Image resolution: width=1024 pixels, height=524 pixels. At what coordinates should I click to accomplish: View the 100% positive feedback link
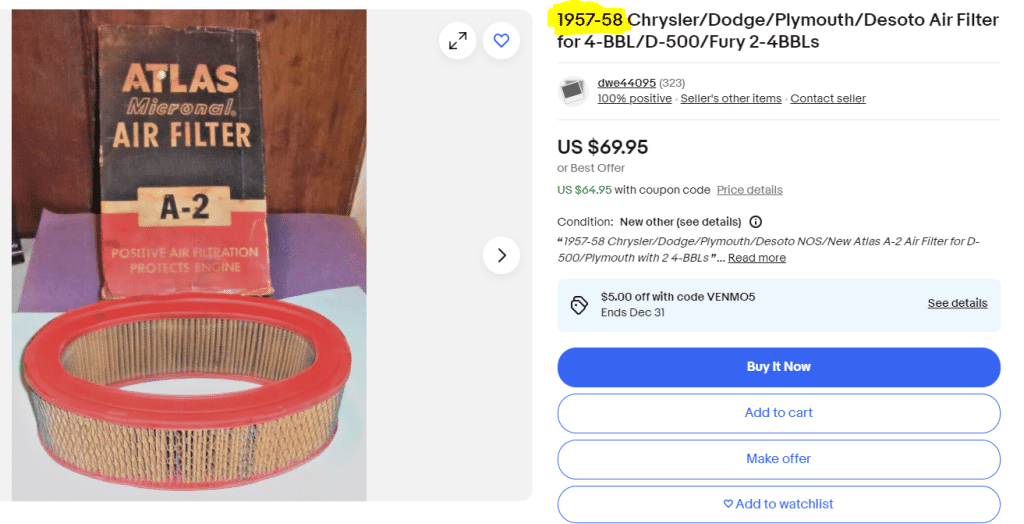click(634, 99)
